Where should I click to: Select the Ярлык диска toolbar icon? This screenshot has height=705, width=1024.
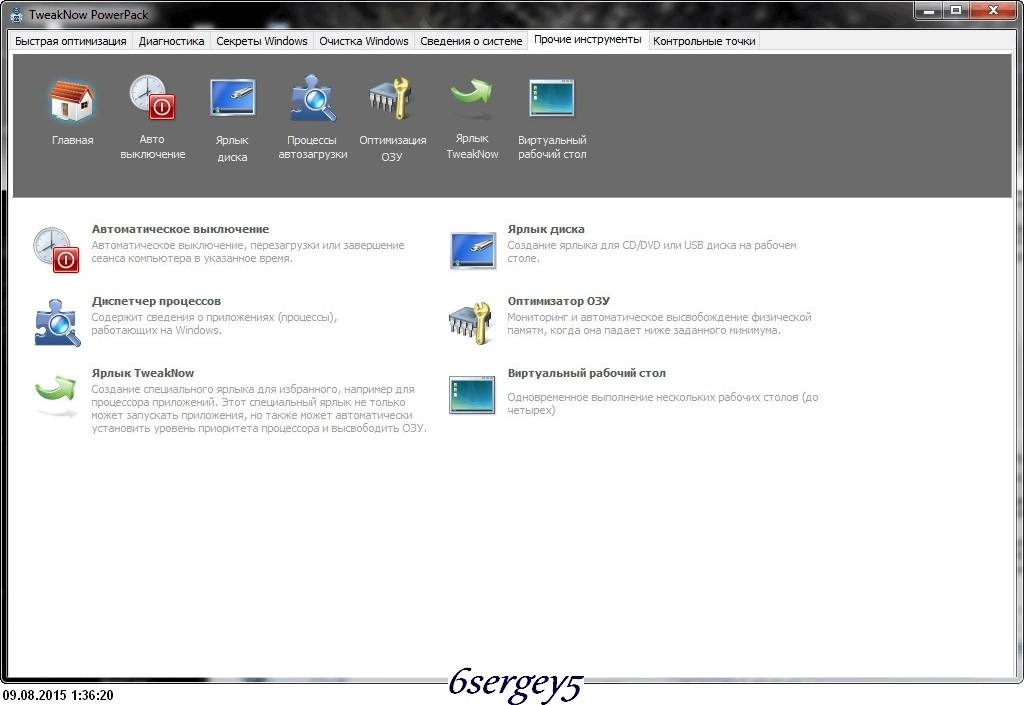(x=232, y=98)
